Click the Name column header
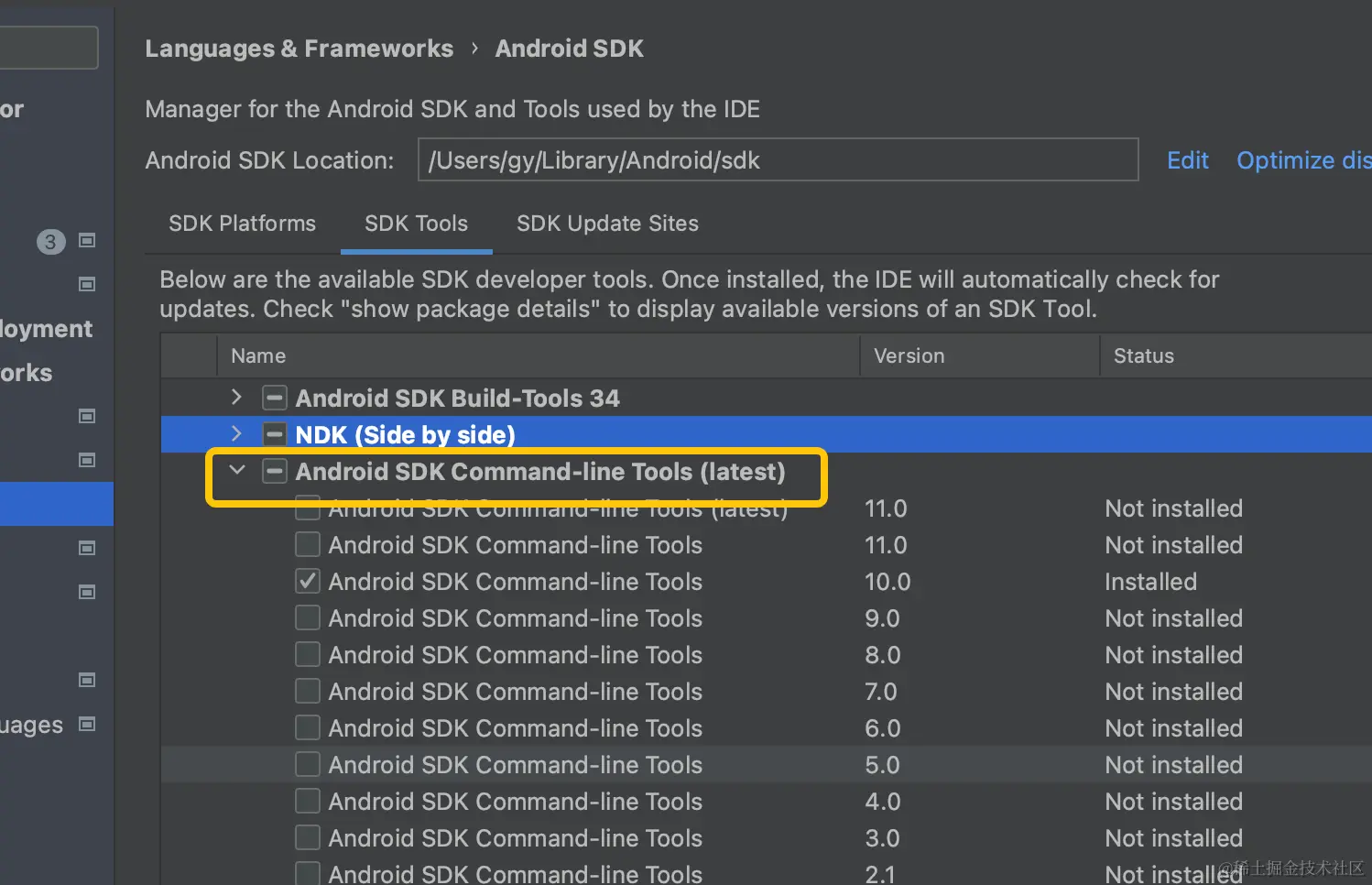Viewport: 1372px width, 885px height. tap(539, 355)
